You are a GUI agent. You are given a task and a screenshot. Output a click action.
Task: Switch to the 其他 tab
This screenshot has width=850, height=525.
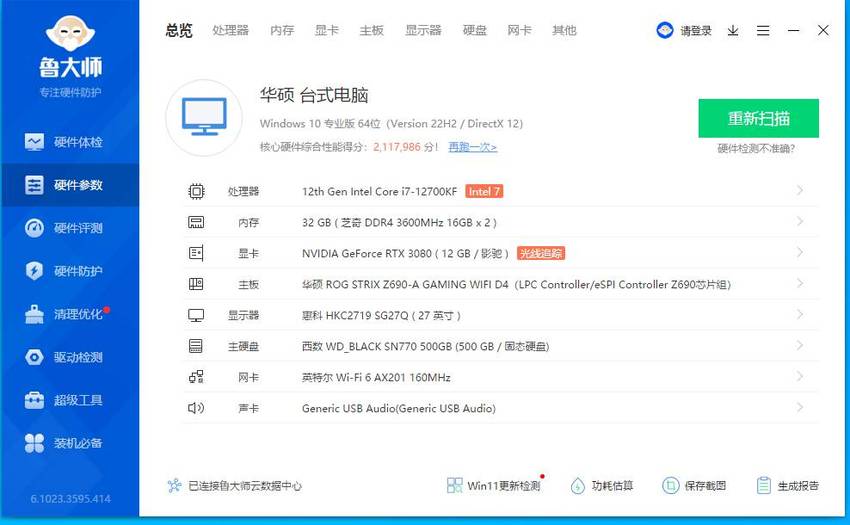coord(564,30)
